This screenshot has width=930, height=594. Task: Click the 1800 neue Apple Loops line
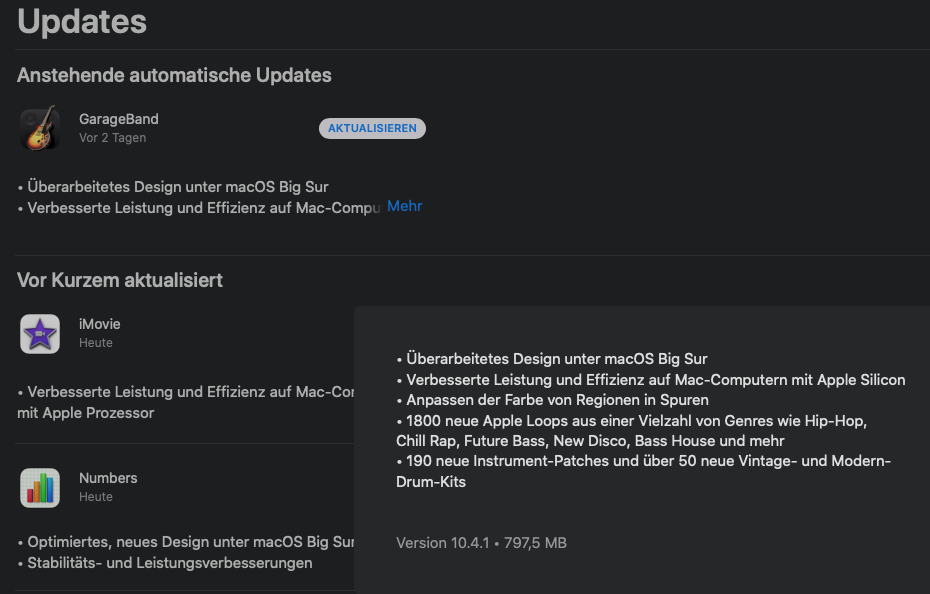click(x=631, y=422)
